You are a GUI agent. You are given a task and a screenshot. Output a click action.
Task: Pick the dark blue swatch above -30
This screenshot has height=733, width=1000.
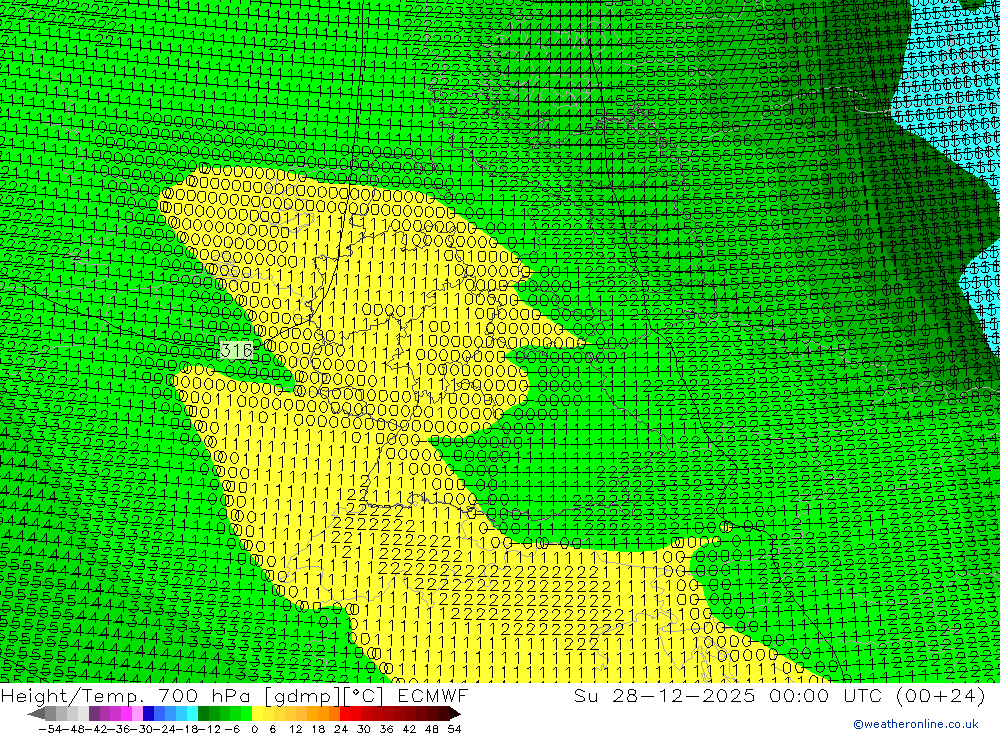tap(149, 714)
